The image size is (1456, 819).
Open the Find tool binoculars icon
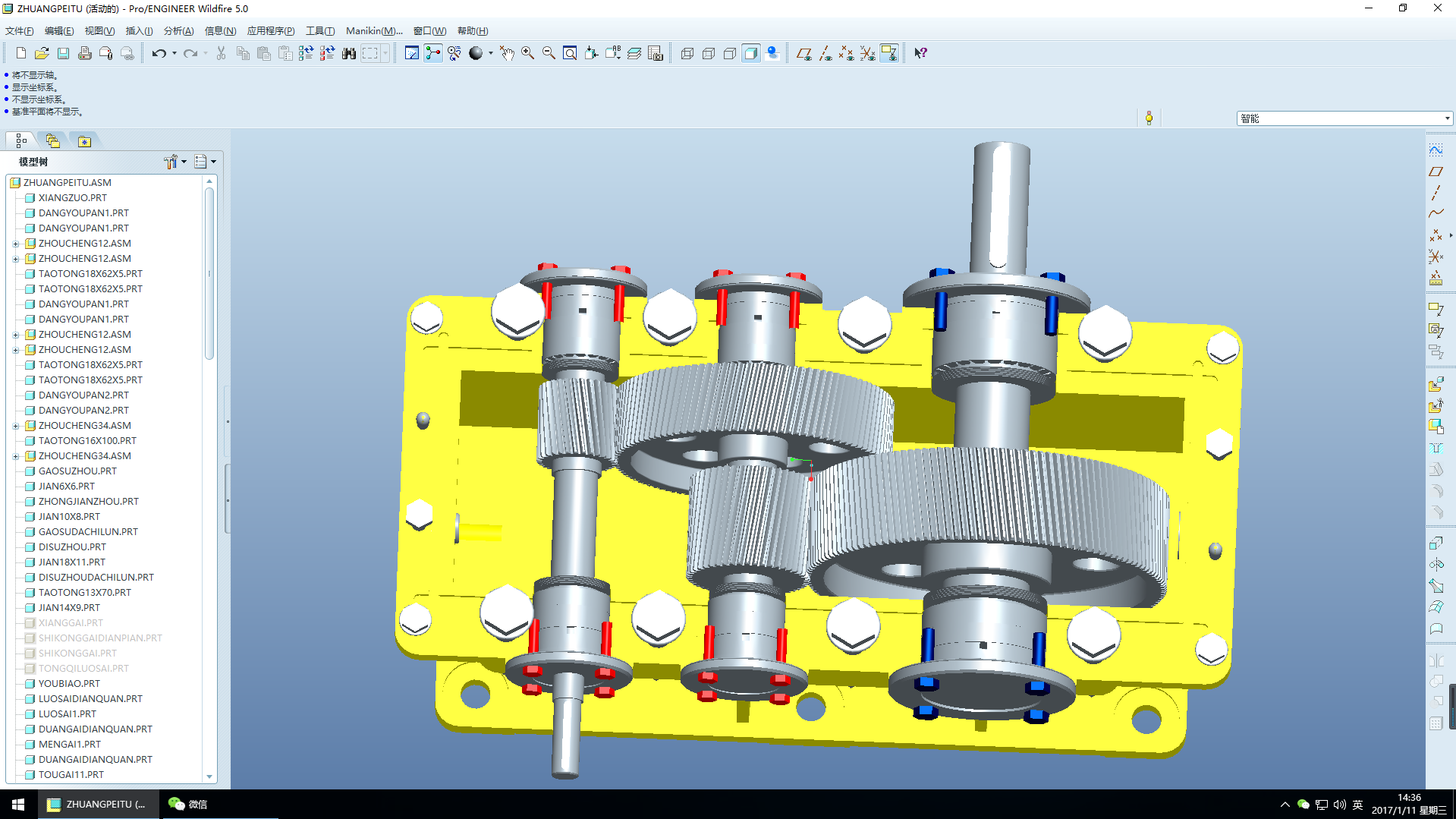[349, 53]
